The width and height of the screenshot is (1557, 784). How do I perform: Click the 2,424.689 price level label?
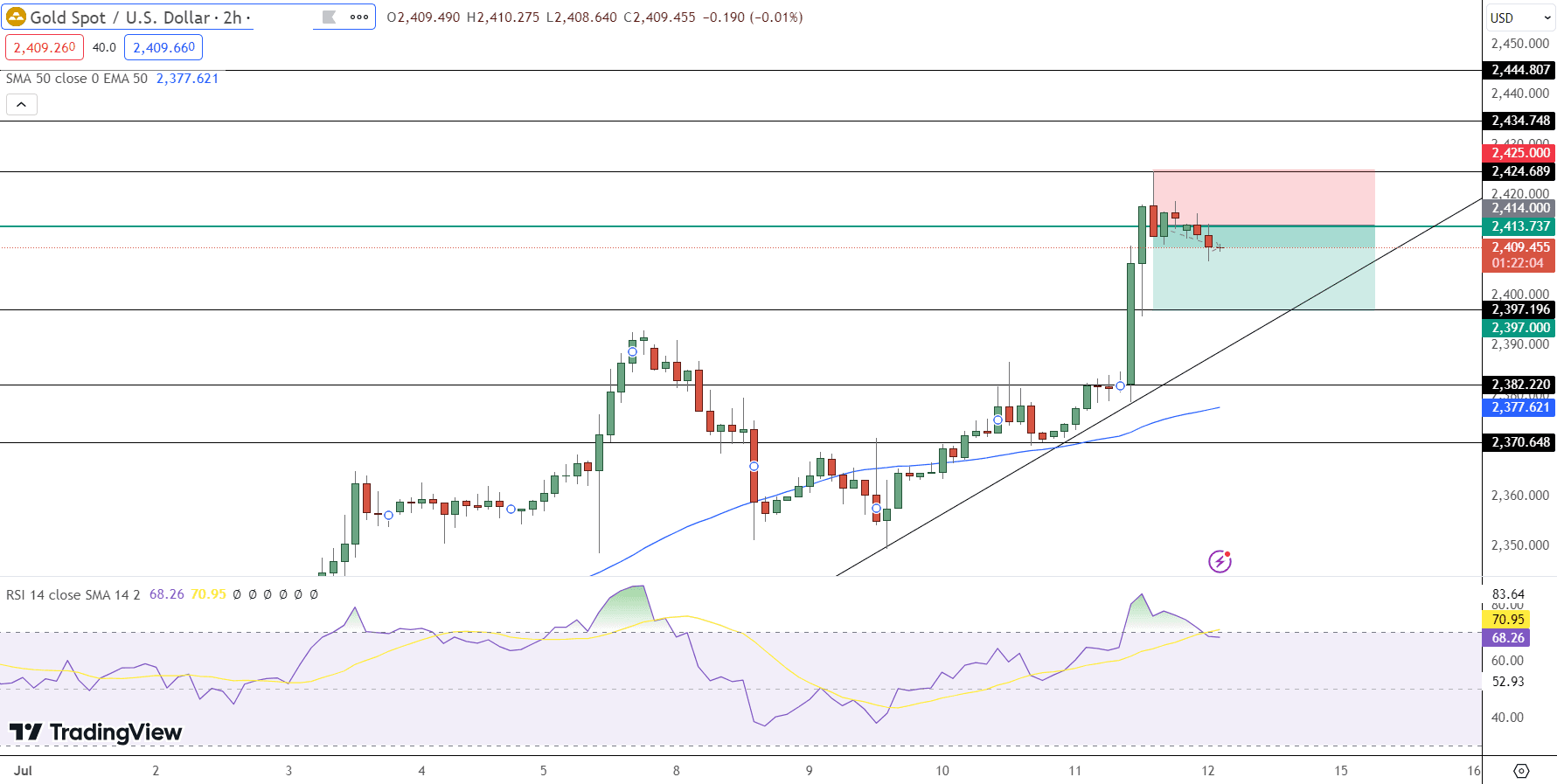[x=1520, y=171]
